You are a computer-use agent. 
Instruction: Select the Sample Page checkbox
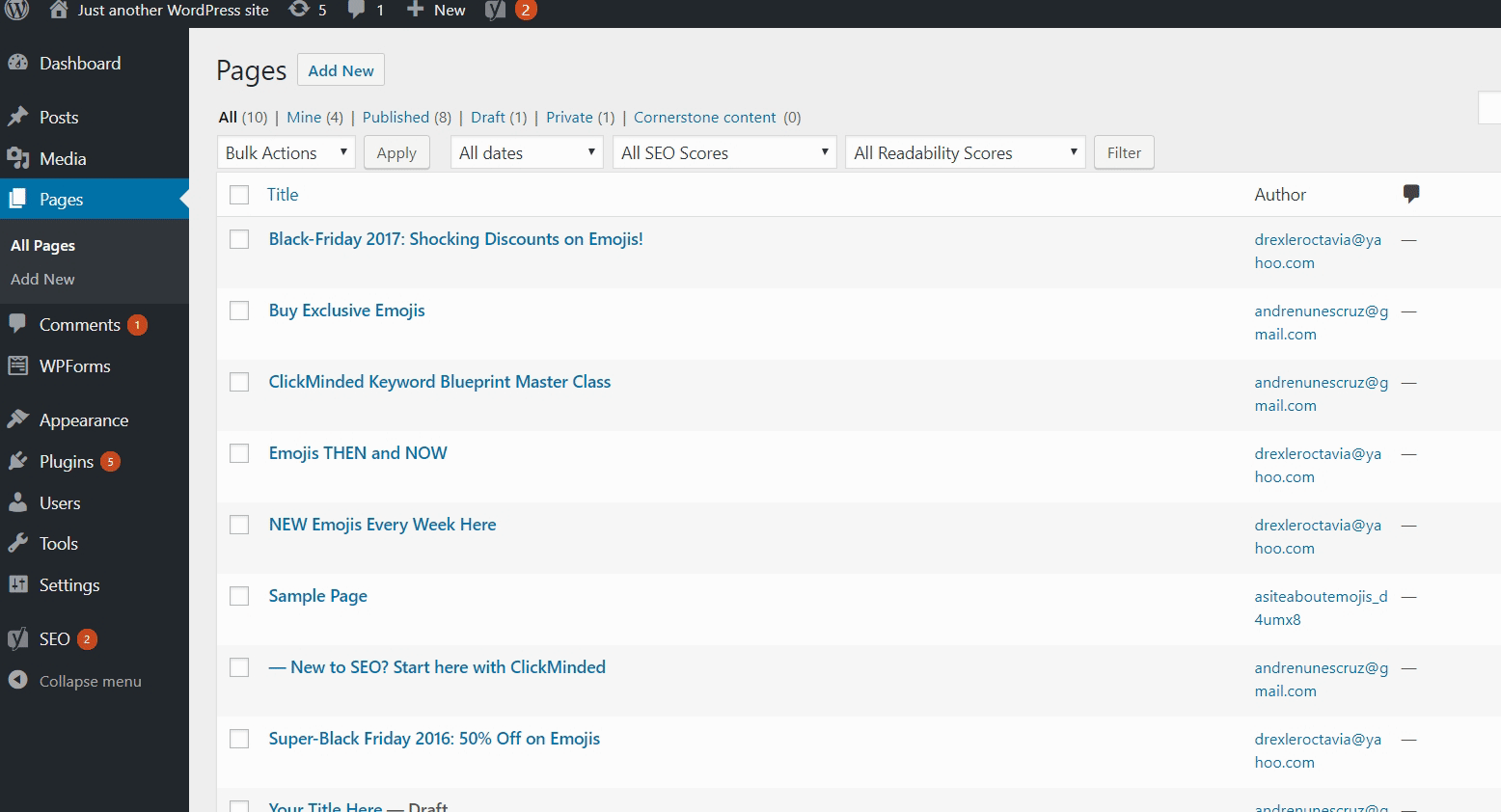click(239, 596)
